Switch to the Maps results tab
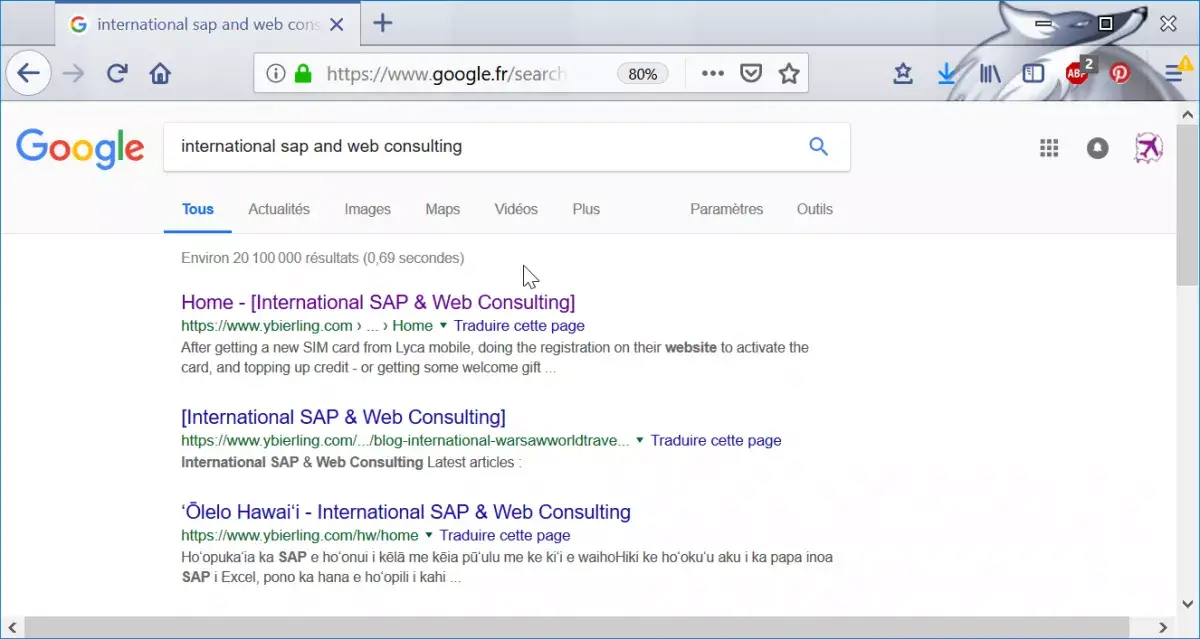Screen dimensions: 1200x639 (x=442, y=209)
